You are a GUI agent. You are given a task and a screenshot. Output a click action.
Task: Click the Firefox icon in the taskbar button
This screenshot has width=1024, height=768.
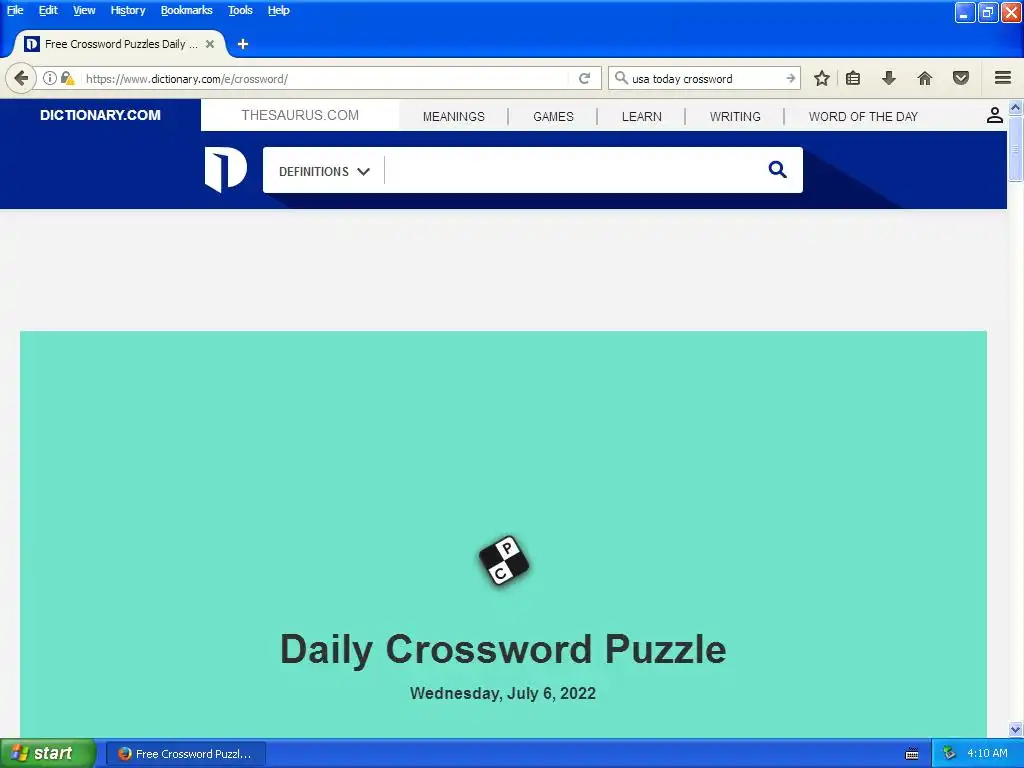(124, 754)
